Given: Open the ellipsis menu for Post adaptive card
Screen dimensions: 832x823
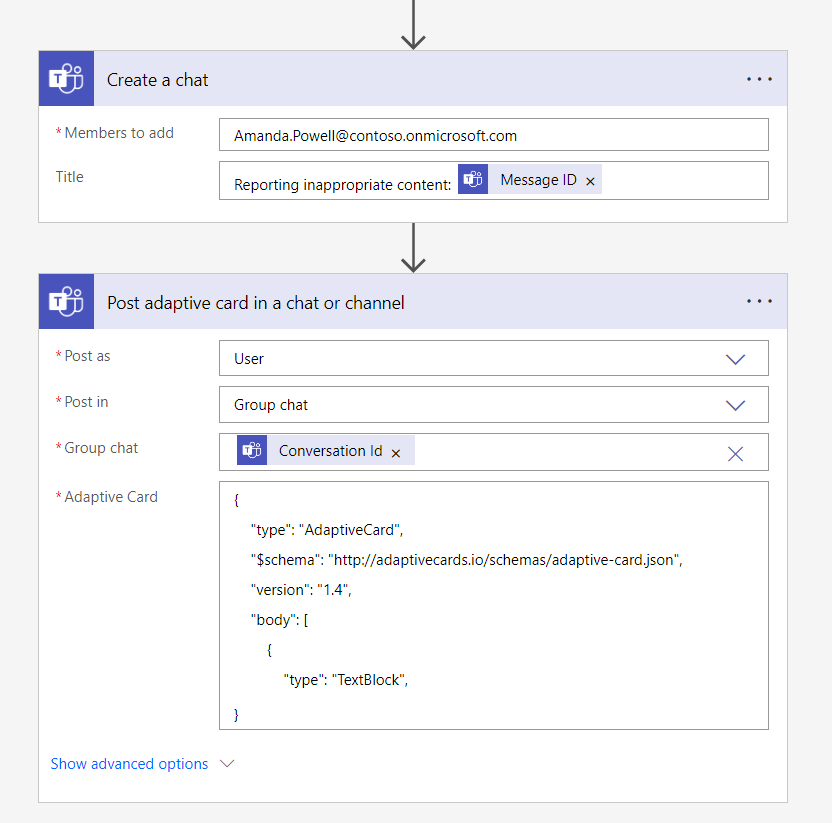Looking at the screenshot, I should click(x=759, y=302).
